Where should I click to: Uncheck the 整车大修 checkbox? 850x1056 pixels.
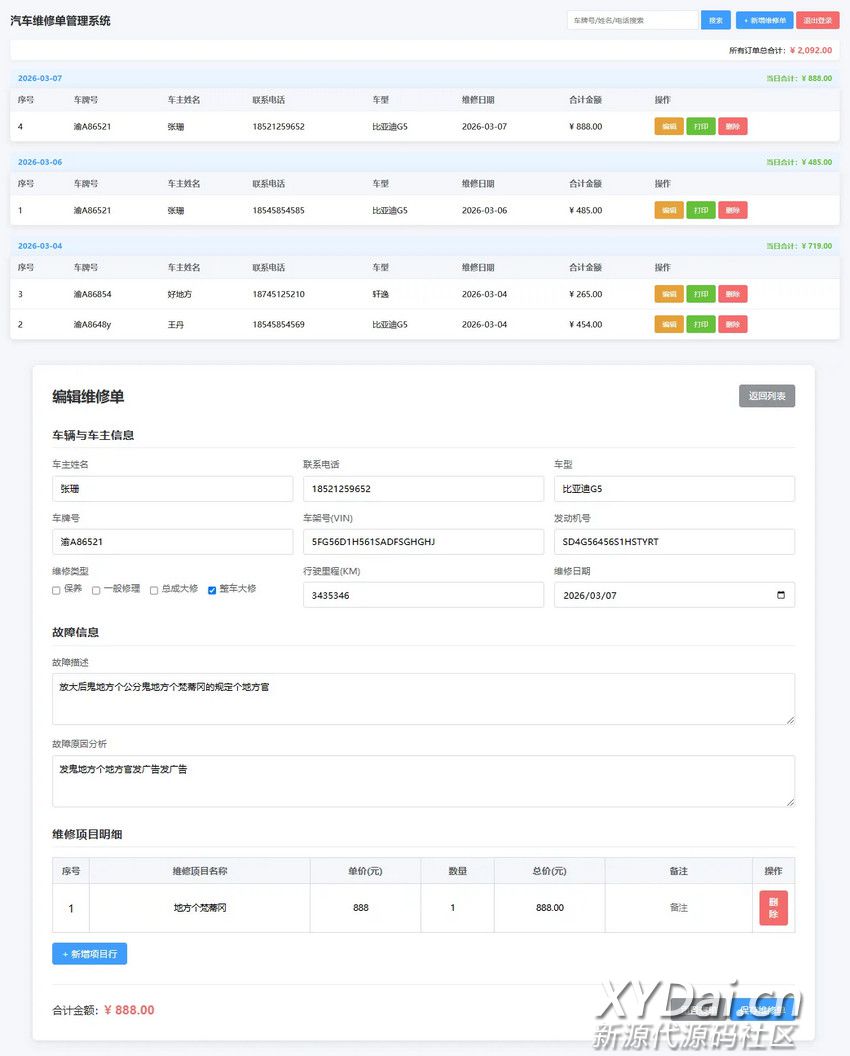pyautogui.click(x=212, y=590)
